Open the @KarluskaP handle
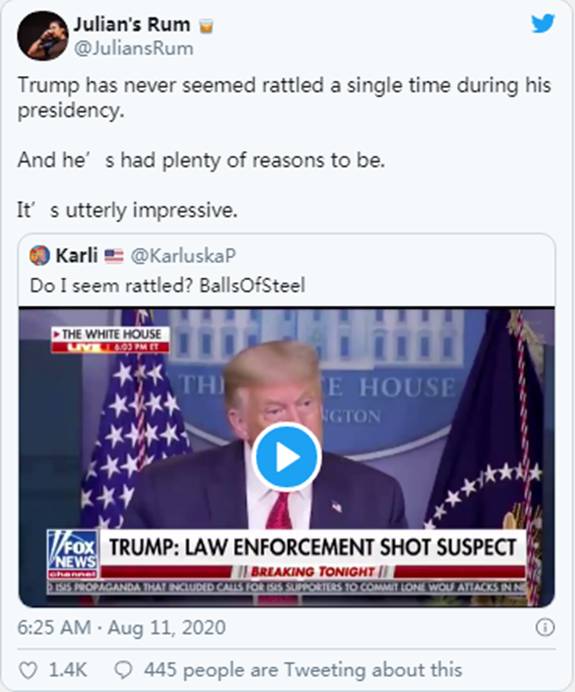This screenshot has height=692, width=575. tap(183, 256)
